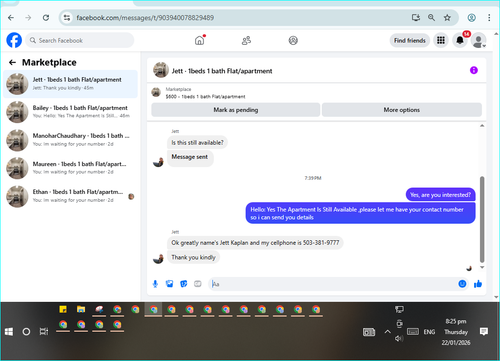Image resolution: width=500 pixels, height=361 pixels.
Task: Open the taskbar clock and date
Action: [456, 332]
